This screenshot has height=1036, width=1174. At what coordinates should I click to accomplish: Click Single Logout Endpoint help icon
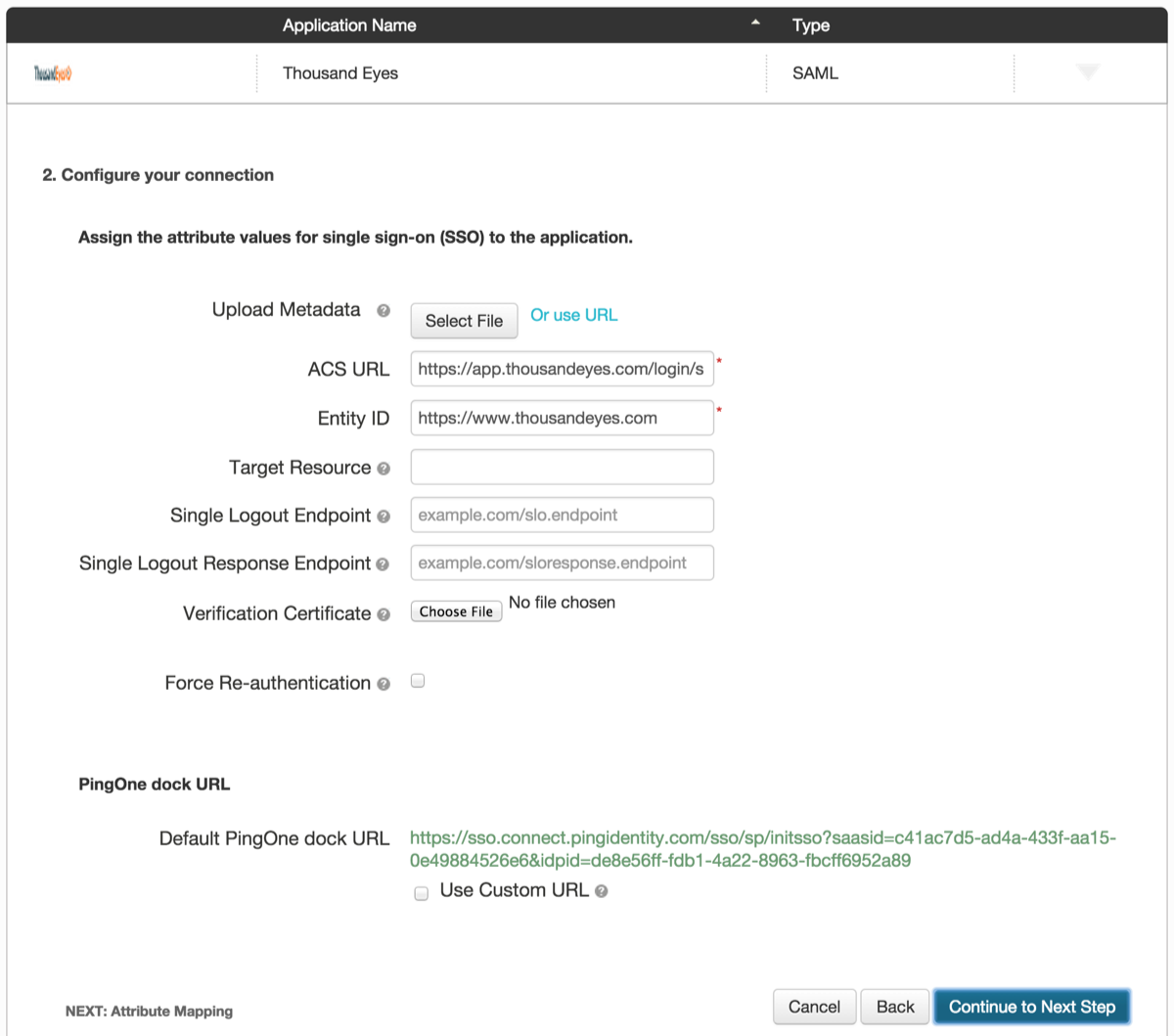[x=384, y=517]
